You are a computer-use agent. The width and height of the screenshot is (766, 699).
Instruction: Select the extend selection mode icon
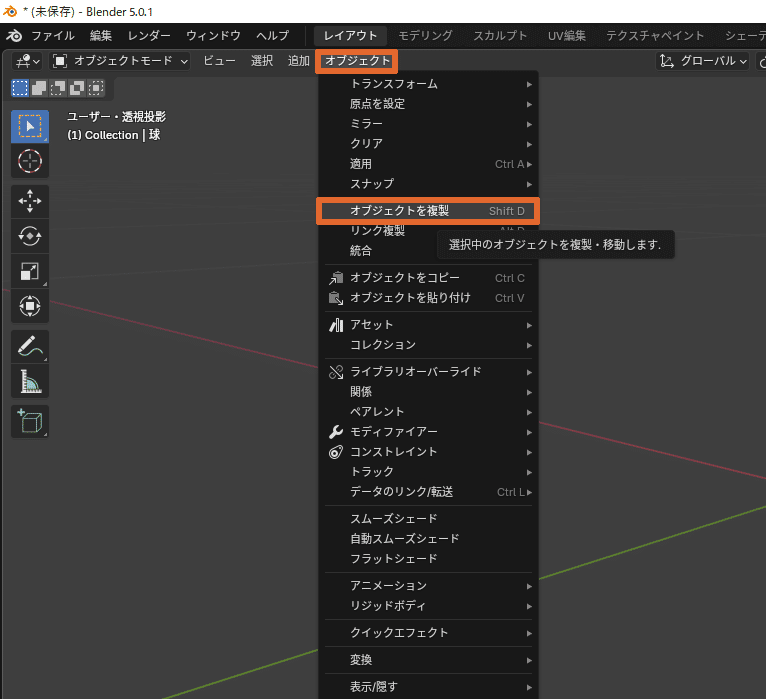pos(39,88)
